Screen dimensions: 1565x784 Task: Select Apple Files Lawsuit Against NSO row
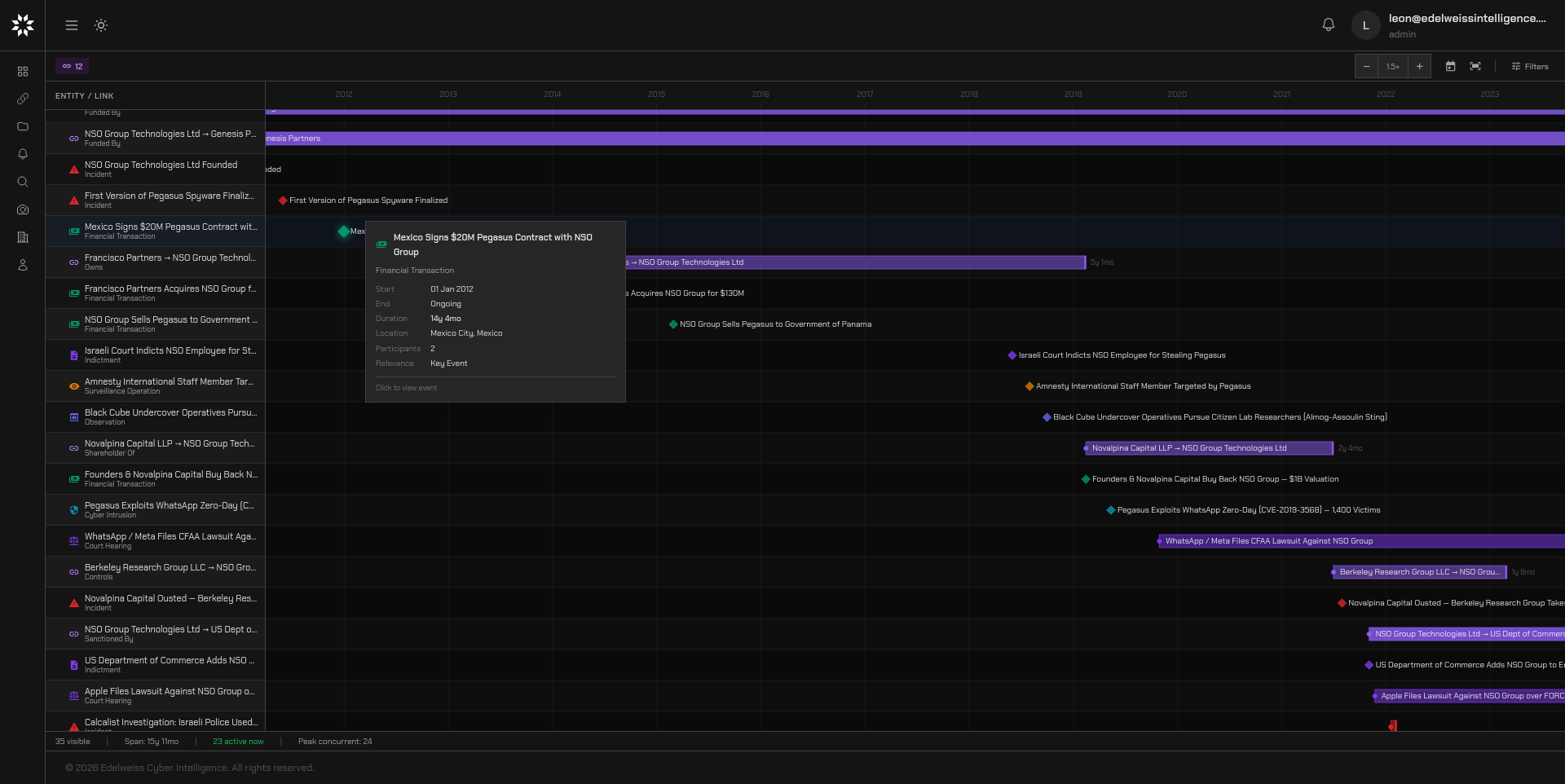coord(155,696)
